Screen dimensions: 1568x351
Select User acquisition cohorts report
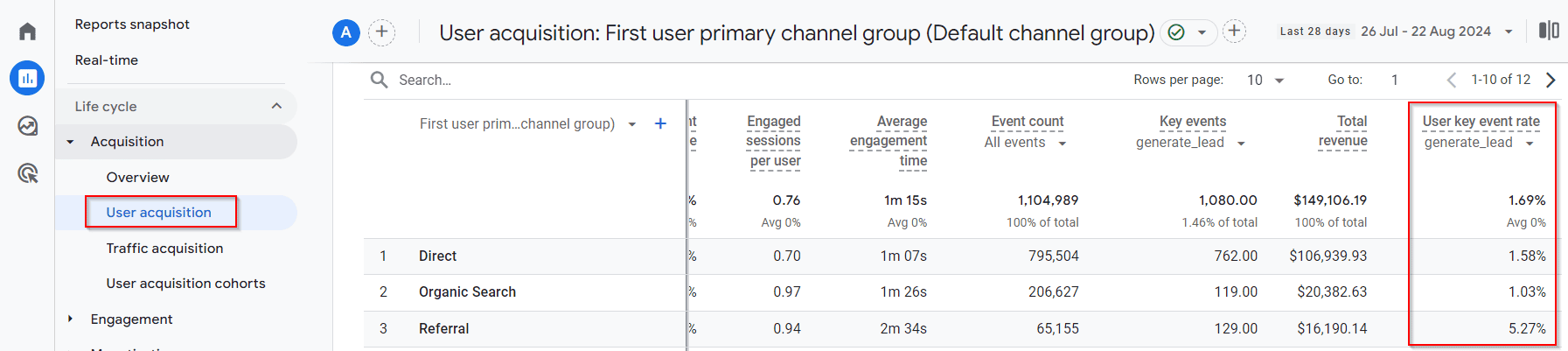coord(185,284)
